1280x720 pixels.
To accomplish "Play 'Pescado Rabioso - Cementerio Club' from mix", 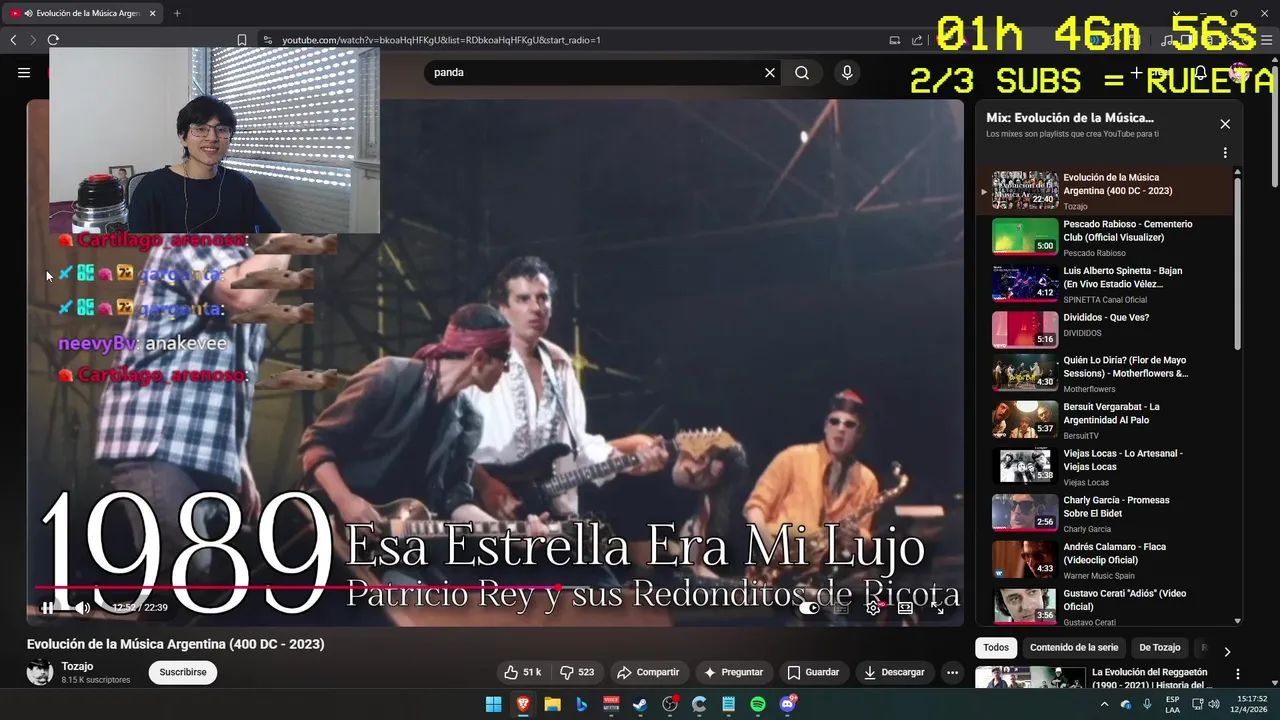I will pos(1105,237).
